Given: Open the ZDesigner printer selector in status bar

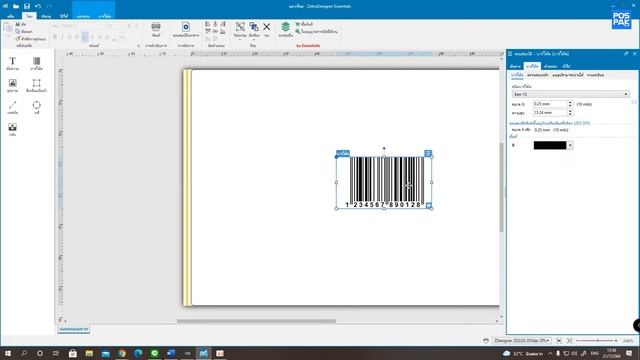Looking at the screenshot, I should pyautogui.click(x=521, y=340).
